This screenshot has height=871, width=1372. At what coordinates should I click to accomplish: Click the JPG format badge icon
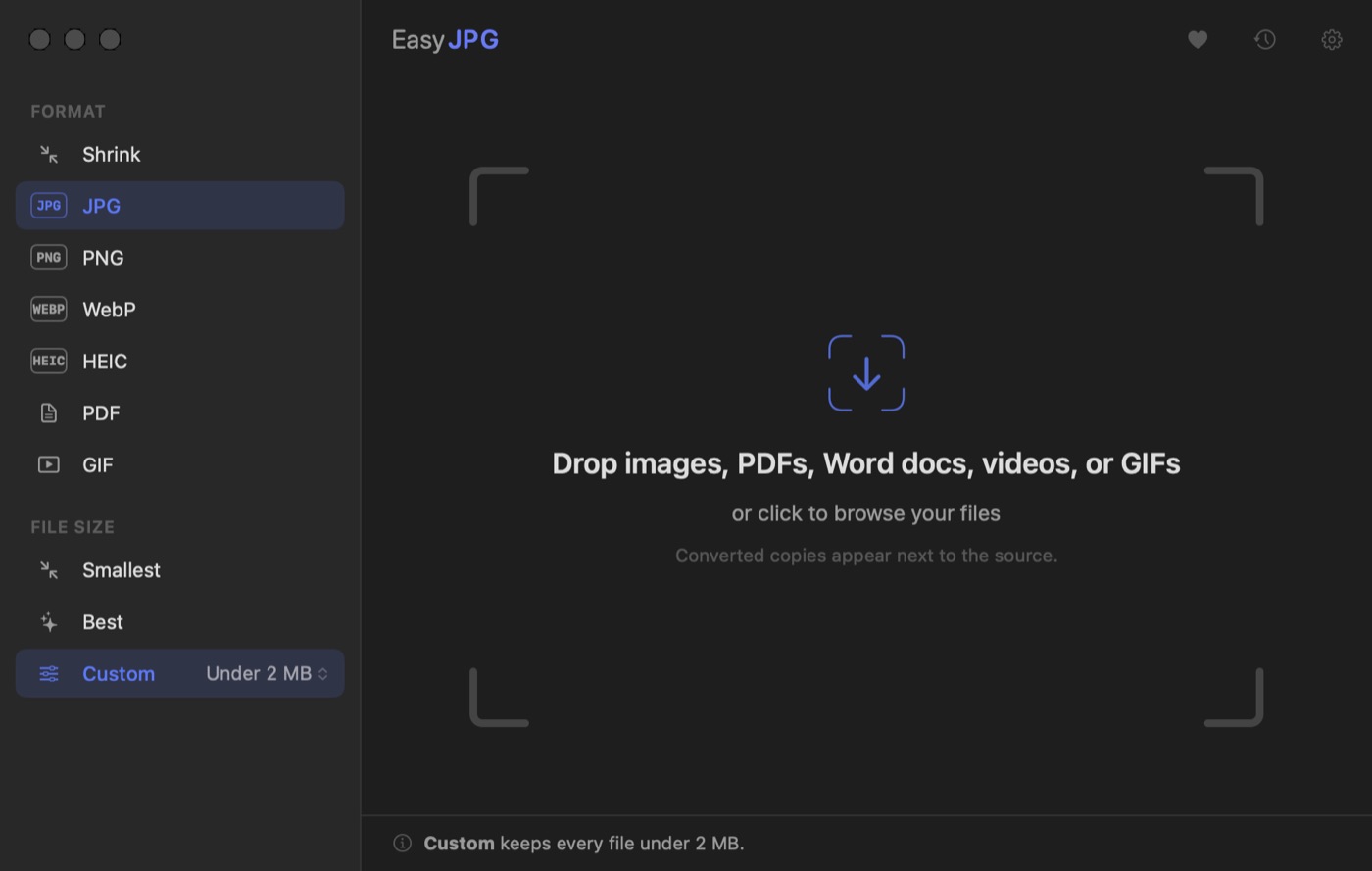point(49,206)
